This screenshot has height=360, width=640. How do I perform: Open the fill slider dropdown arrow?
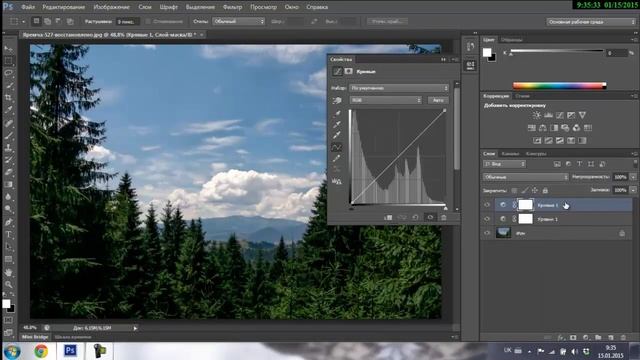point(633,190)
